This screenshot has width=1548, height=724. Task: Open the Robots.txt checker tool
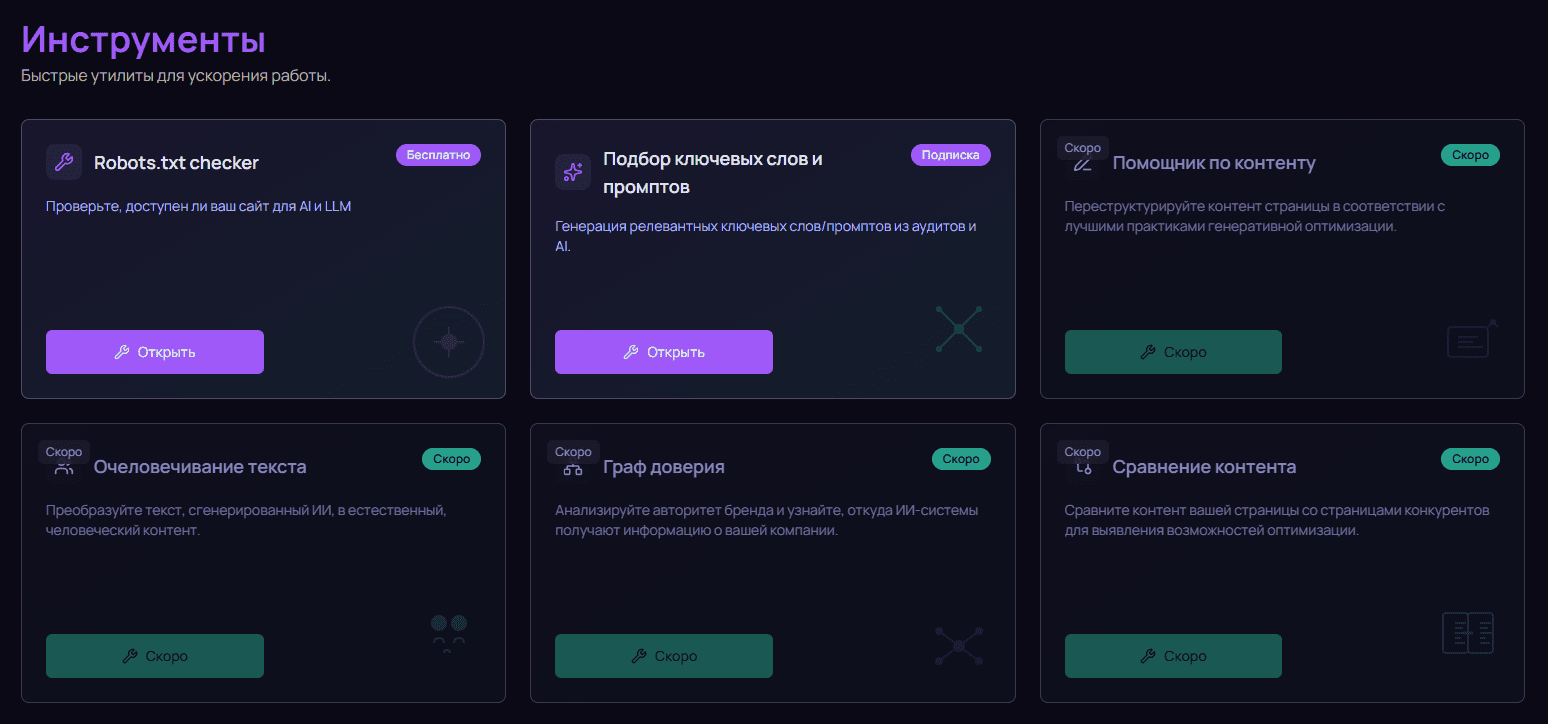coord(155,352)
